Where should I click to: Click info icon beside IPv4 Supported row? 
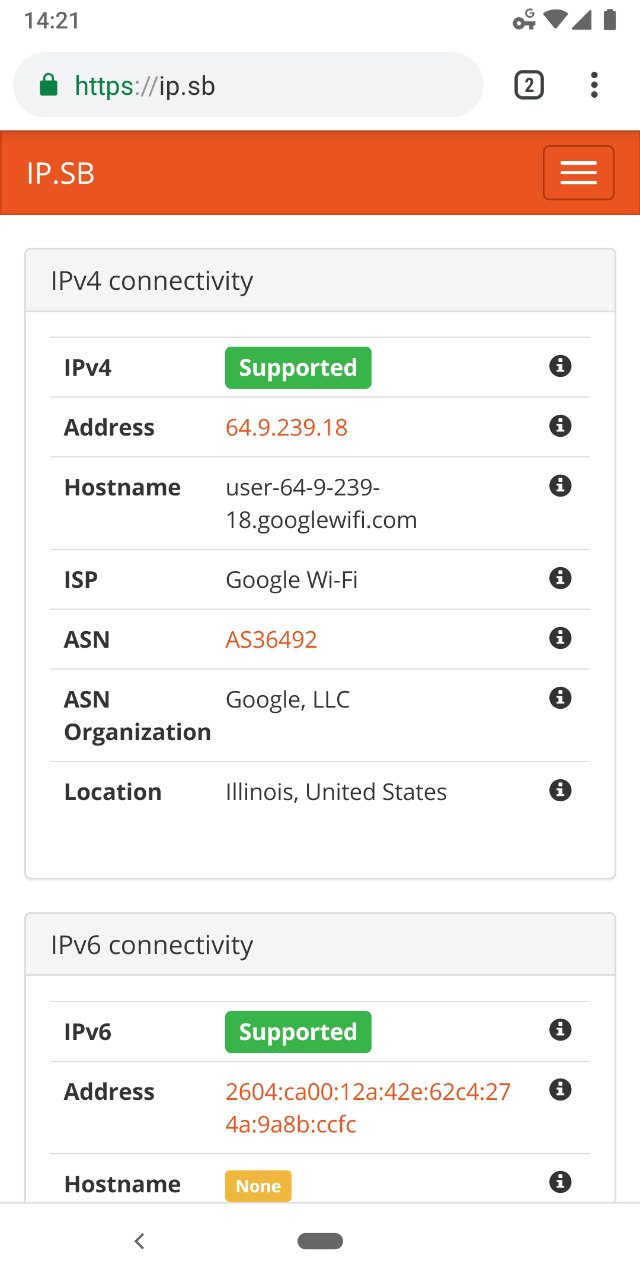pos(560,367)
